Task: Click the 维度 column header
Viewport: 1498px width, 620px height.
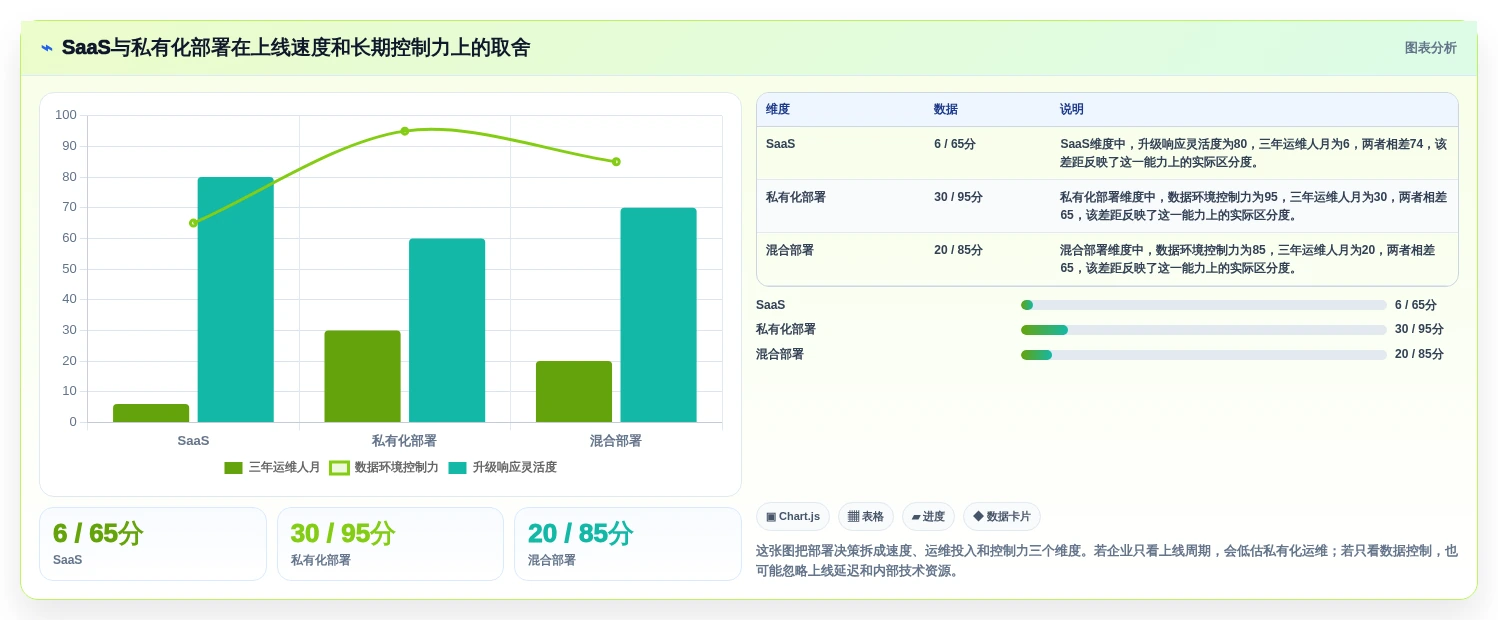Action: pyautogui.click(x=778, y=109)
